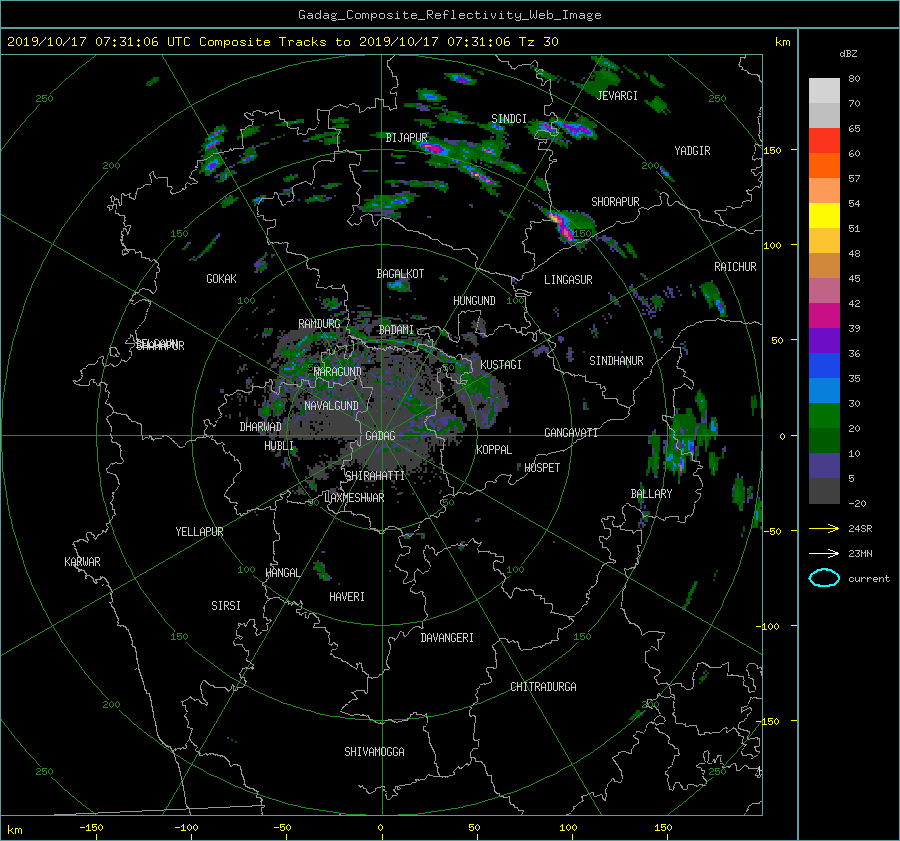Image resolution: width=900 pixels, height=841 pixels.
Task: Click the strong storm echo near SHORAPUR
Action: point(567,226)
